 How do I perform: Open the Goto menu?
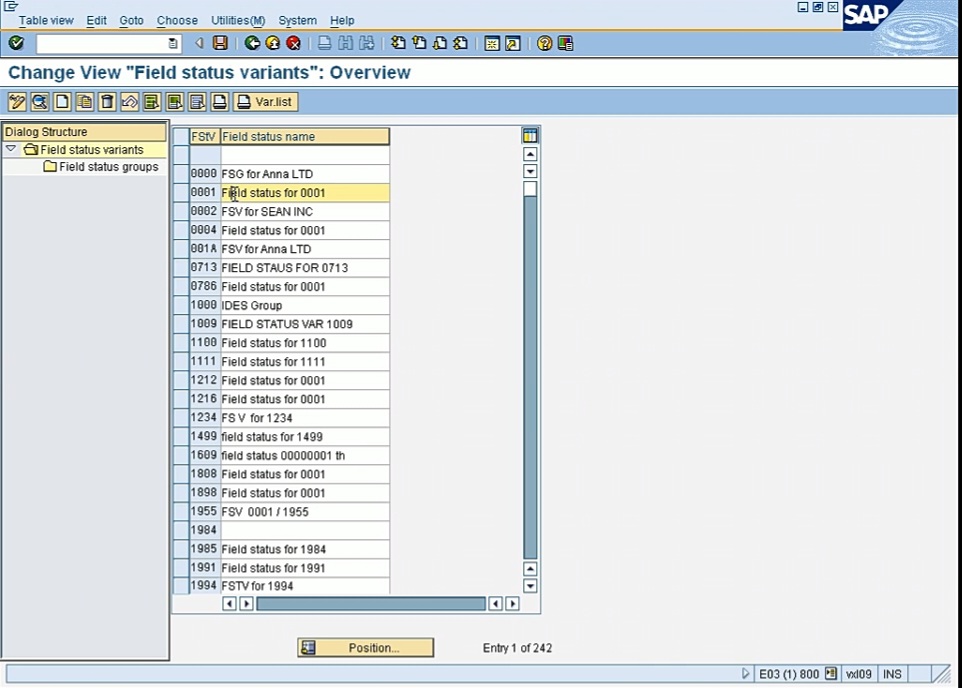click(x=131, y=20)
